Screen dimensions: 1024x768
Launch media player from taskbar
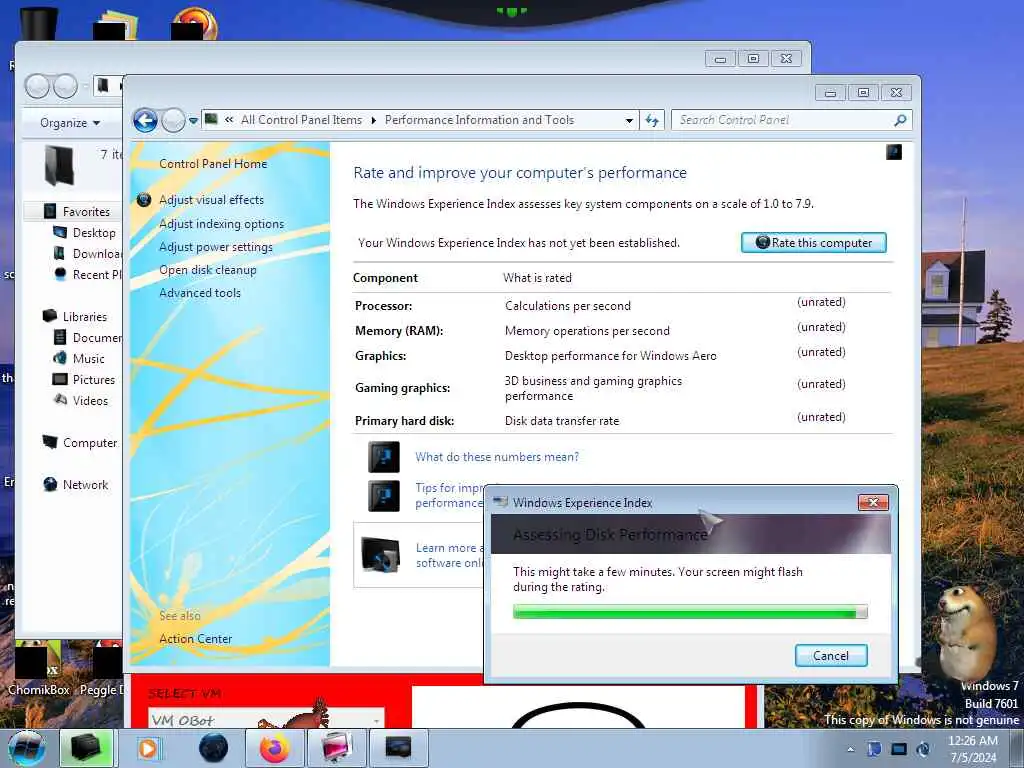[149, 748]
